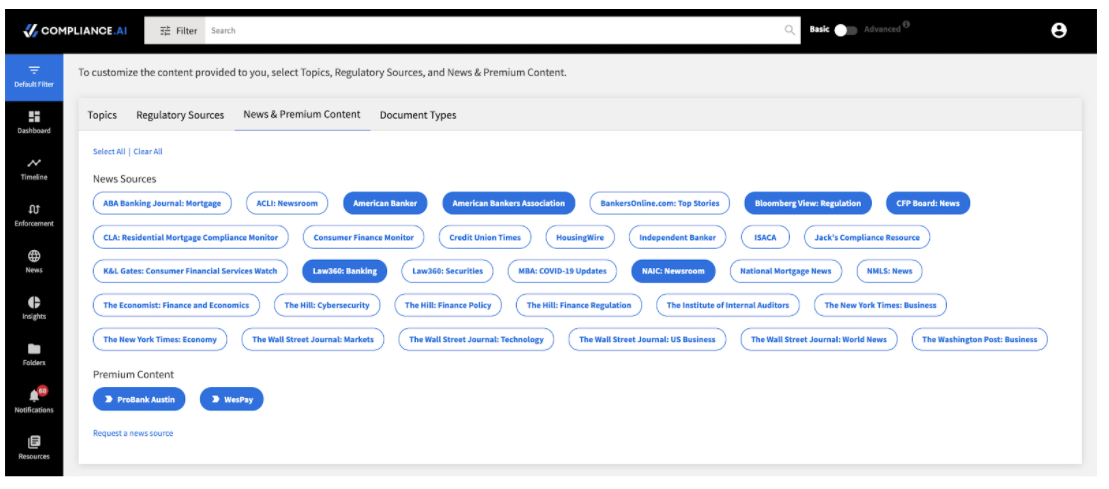Switch to the Document Types tab

point(418,115)
